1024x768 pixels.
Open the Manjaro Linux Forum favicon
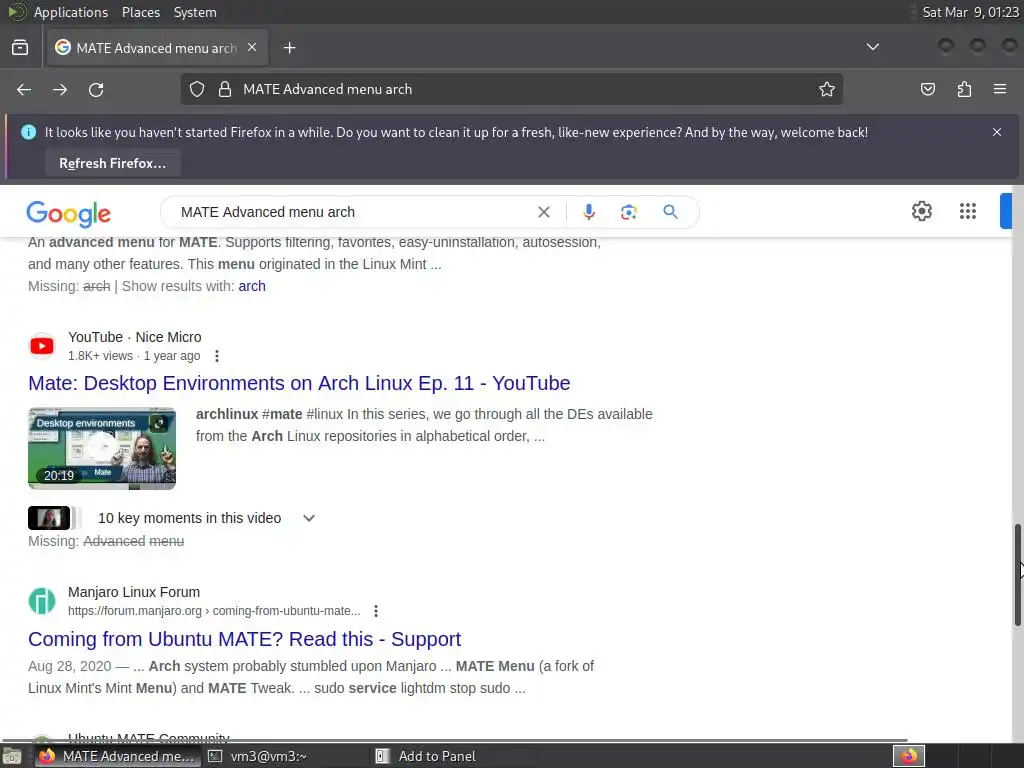pos(42,601)
